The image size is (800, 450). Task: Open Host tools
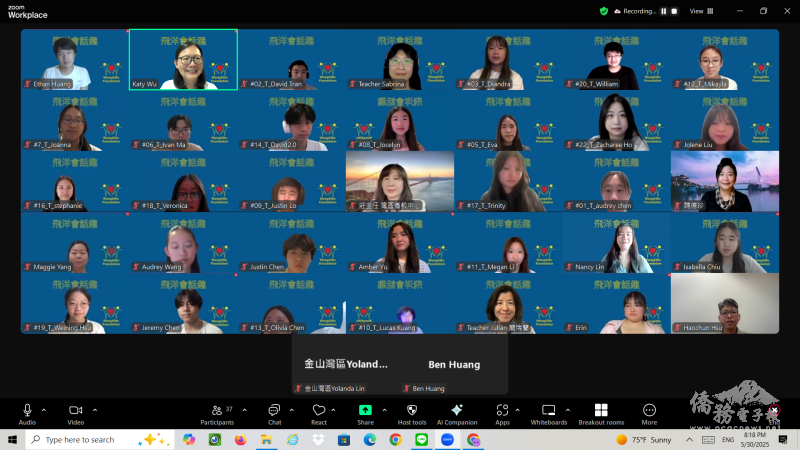[411, 413]
